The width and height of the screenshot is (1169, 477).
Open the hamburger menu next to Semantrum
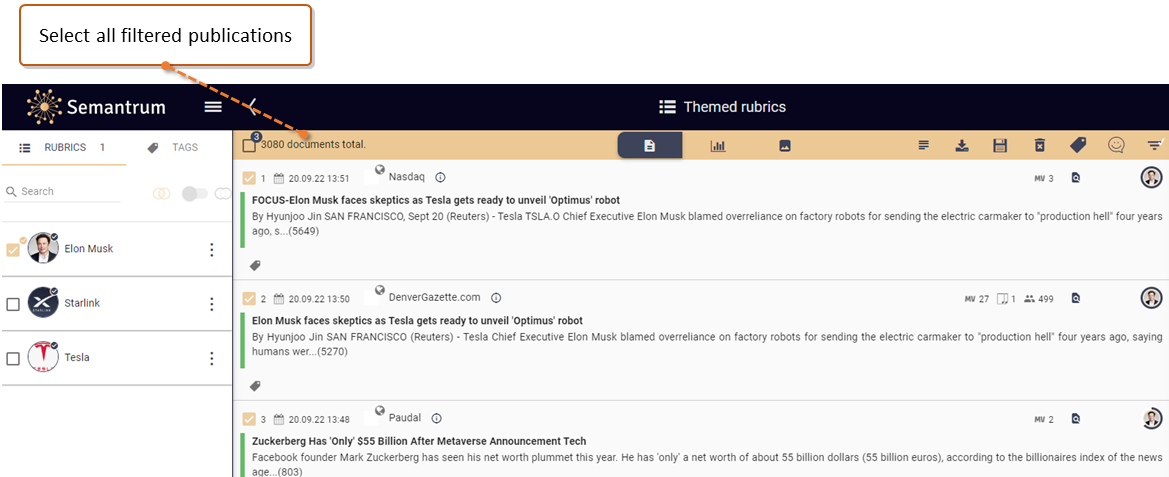[x=213, y=107]
